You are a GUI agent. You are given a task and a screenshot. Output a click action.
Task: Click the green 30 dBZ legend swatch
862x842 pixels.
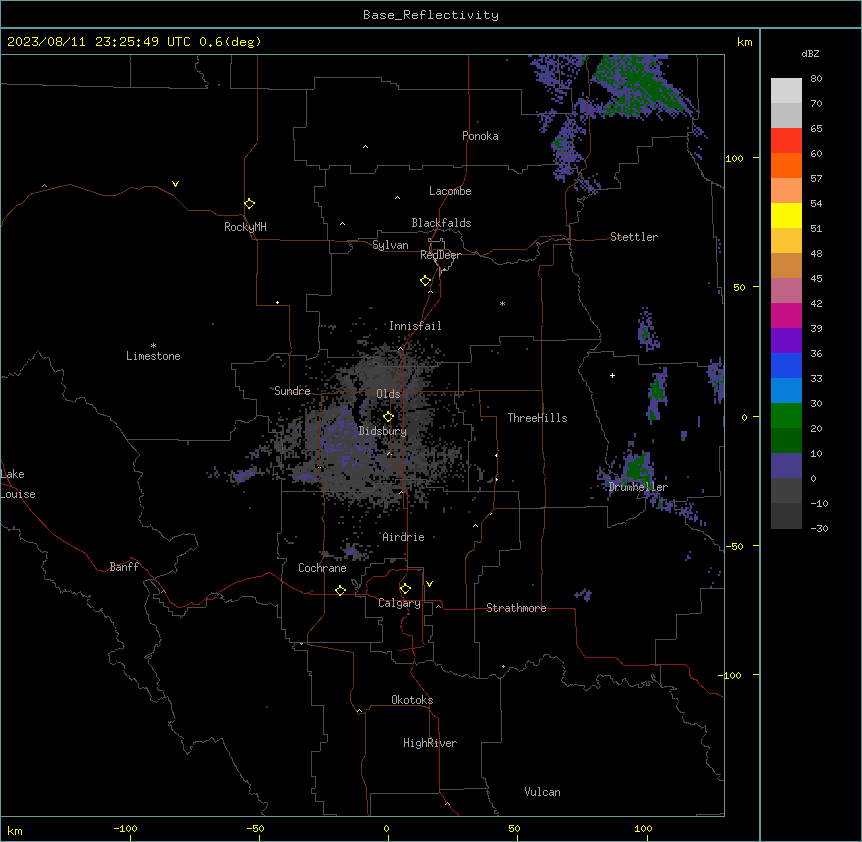[786, 416]
